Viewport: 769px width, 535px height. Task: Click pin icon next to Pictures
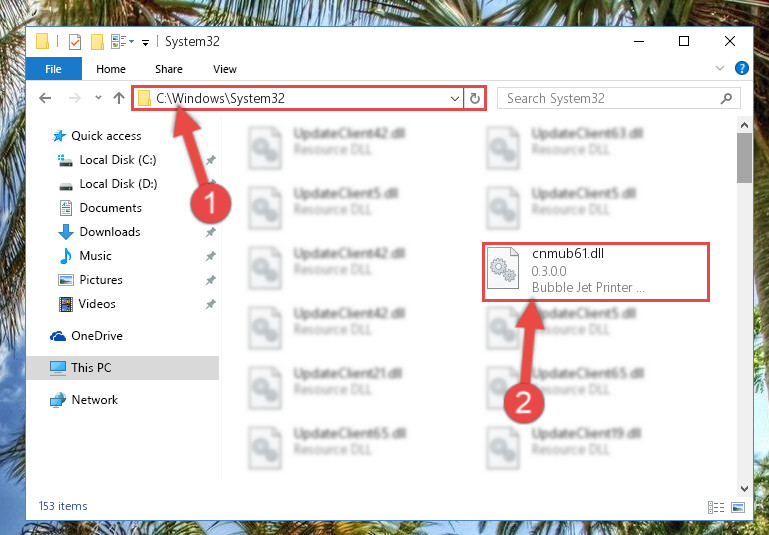click(x=210, y=280)
